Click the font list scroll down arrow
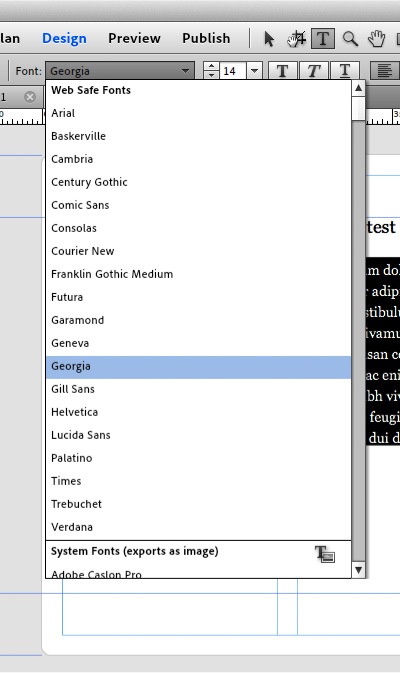 (358, 570)
